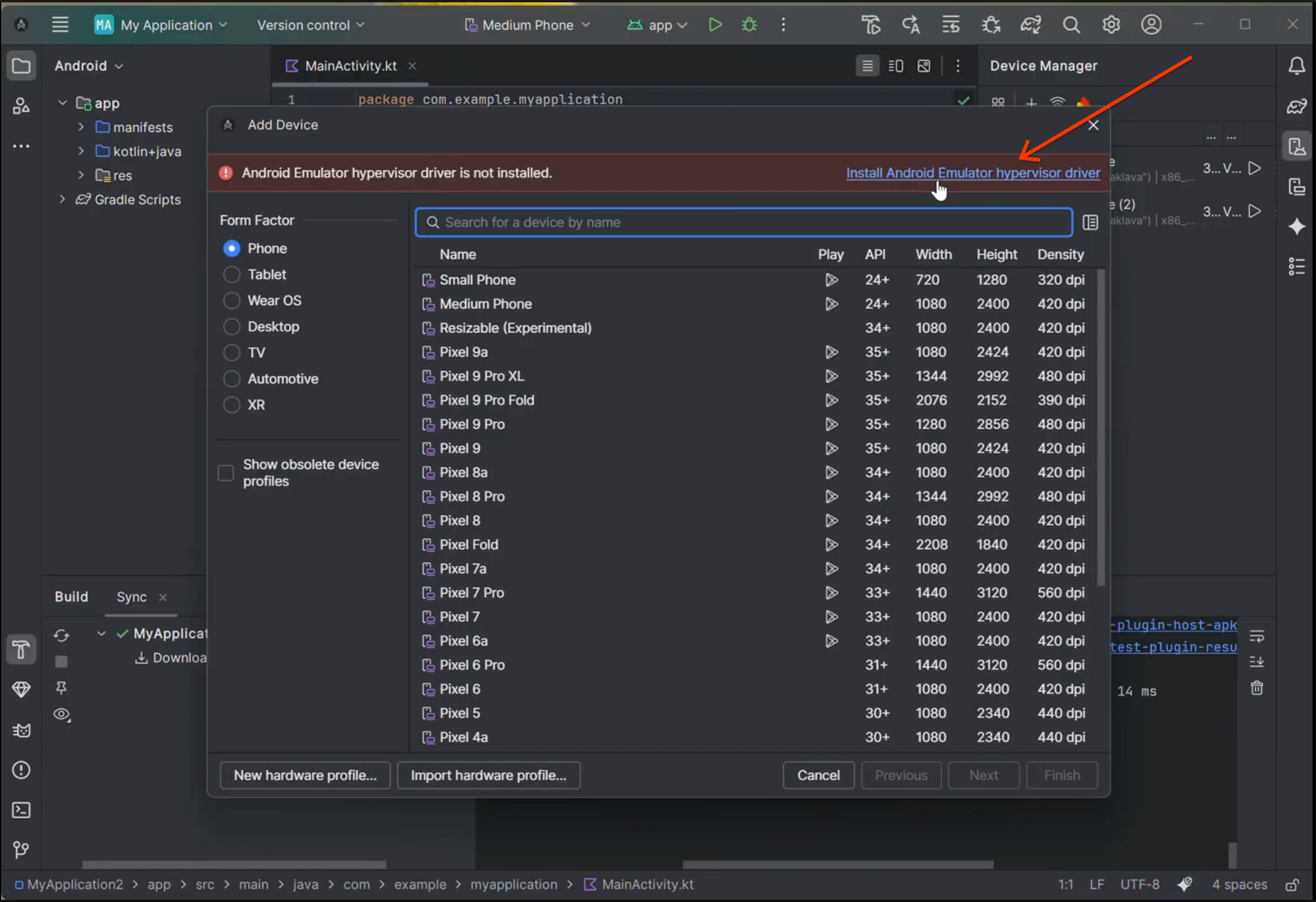Open Gemini sparkle tool window
The width and height of the screenshot is (1316, 902).
pos(1296,226)
